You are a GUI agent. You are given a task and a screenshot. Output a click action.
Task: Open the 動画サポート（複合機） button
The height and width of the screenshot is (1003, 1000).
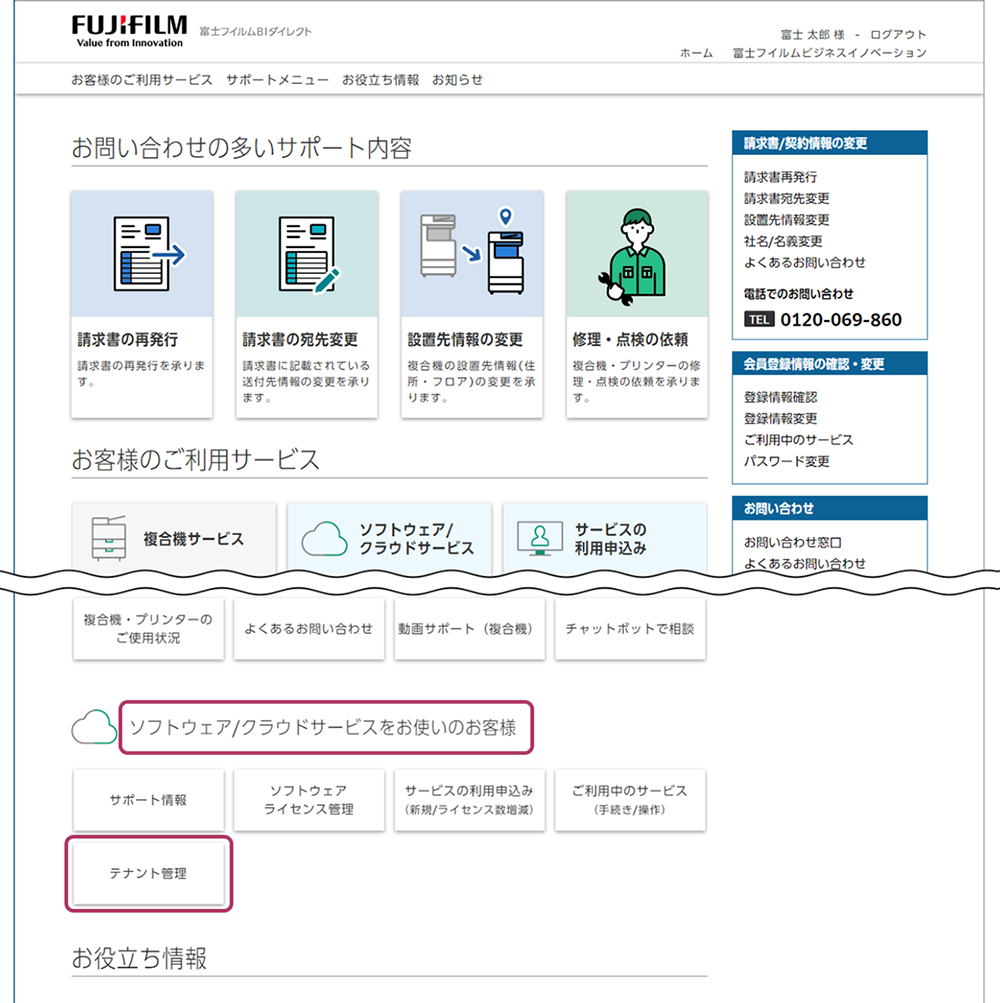click(x=469, y=629)
